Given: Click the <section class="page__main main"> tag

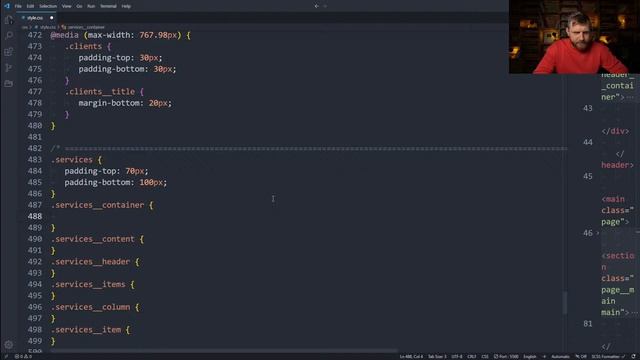Looking at the screenshot, I should 618,284.
